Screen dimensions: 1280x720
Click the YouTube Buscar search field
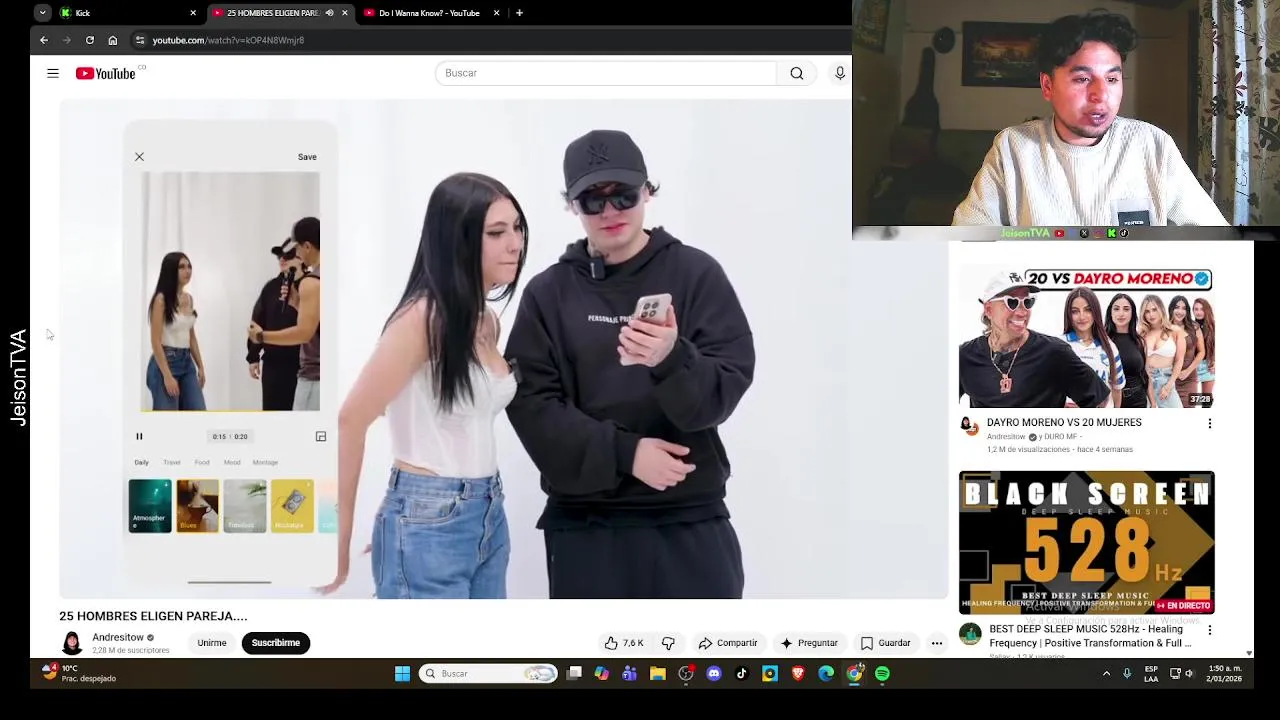[x=606, y=73]
